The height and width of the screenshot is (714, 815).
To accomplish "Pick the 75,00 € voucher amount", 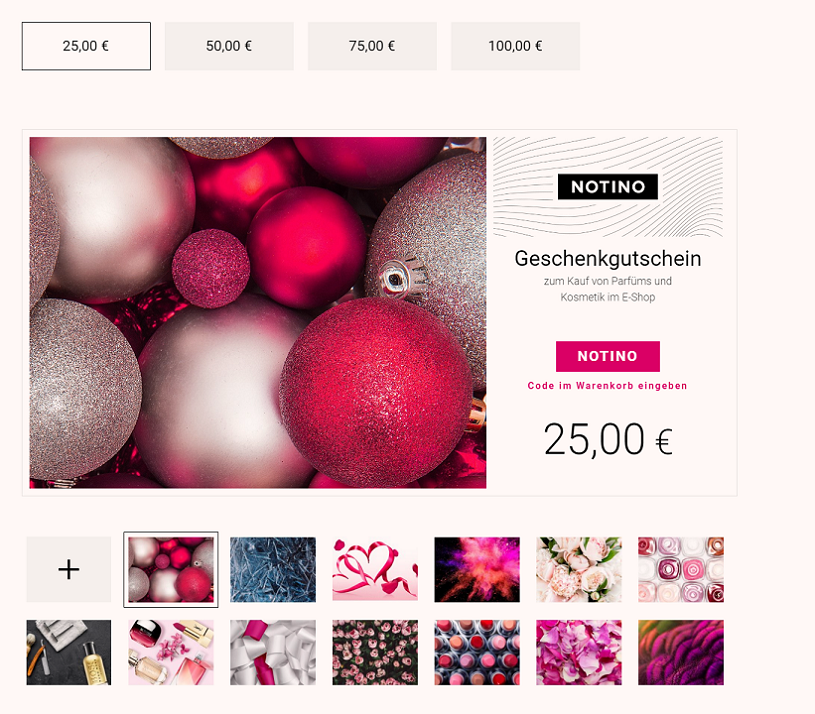I will point(372,46).
